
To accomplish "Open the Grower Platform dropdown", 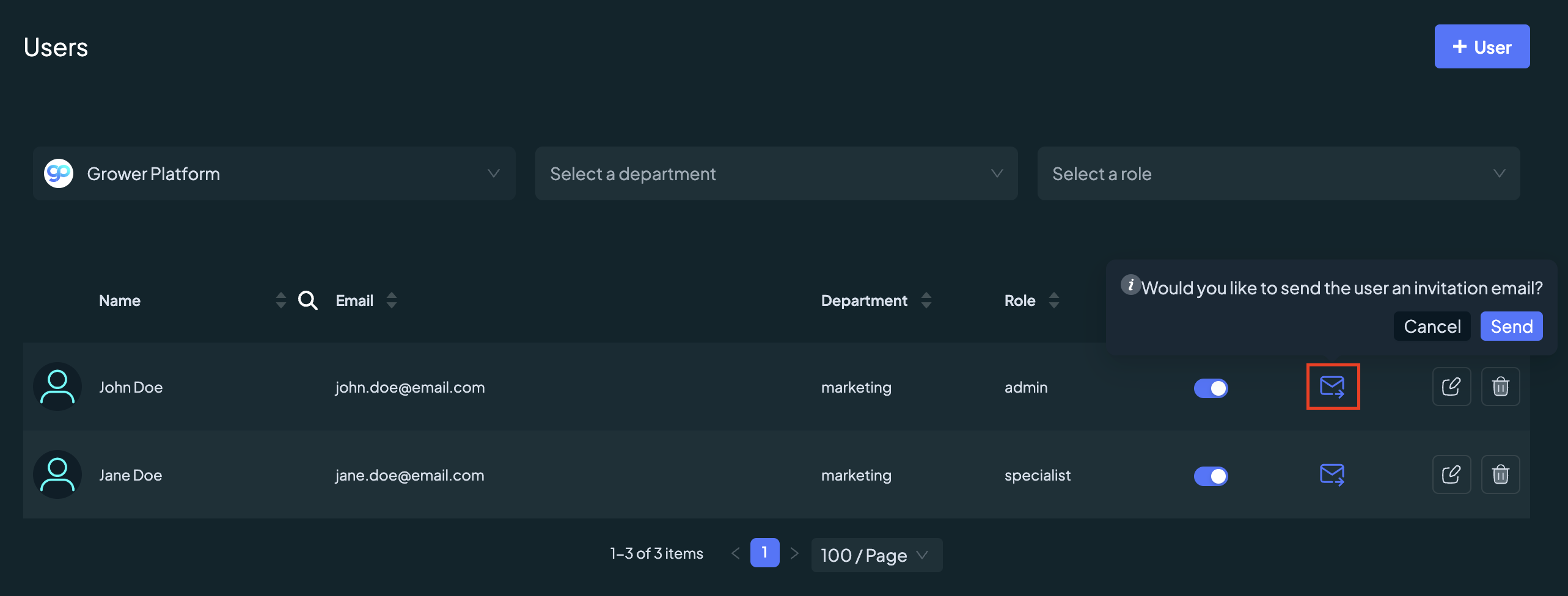I will pos(274,173).
